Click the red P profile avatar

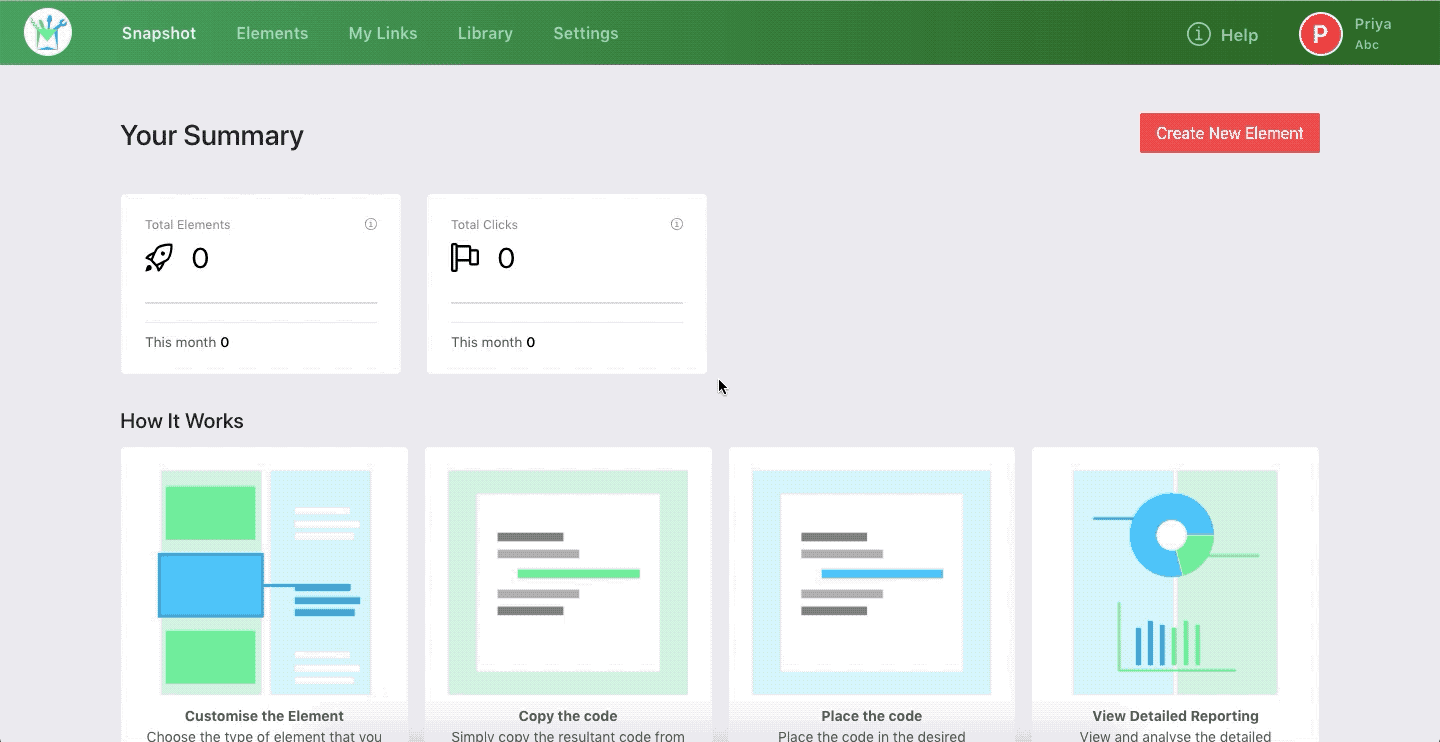(x=1319, y=33)
